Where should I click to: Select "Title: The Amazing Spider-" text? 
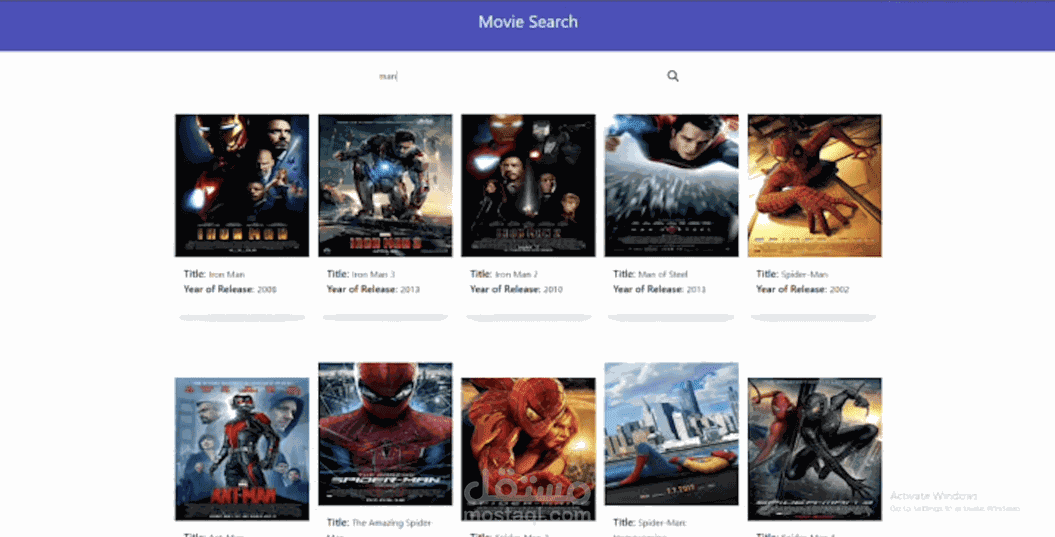379,522
